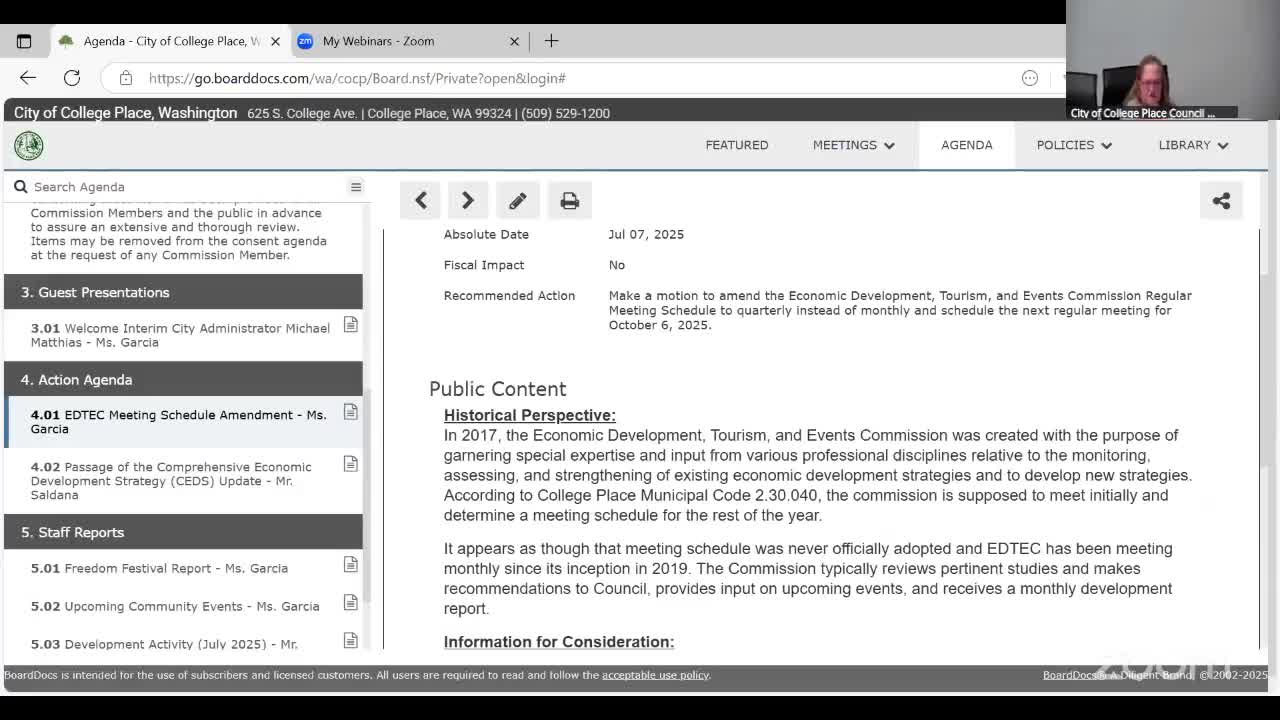
Task: Open document icon for item 3.01
Action: [351, 325]
